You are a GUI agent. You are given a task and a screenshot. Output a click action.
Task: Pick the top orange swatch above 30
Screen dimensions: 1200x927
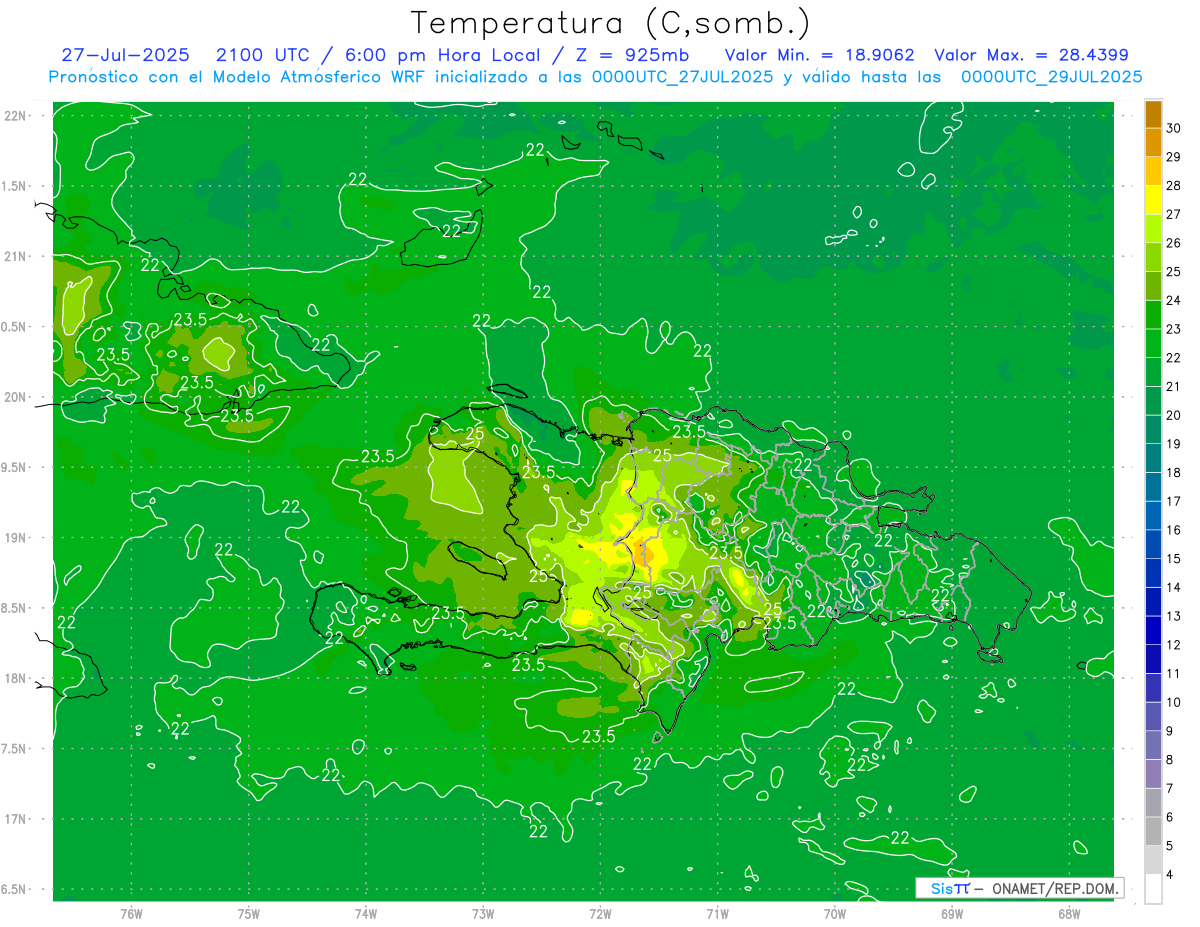pos(1154,114)
